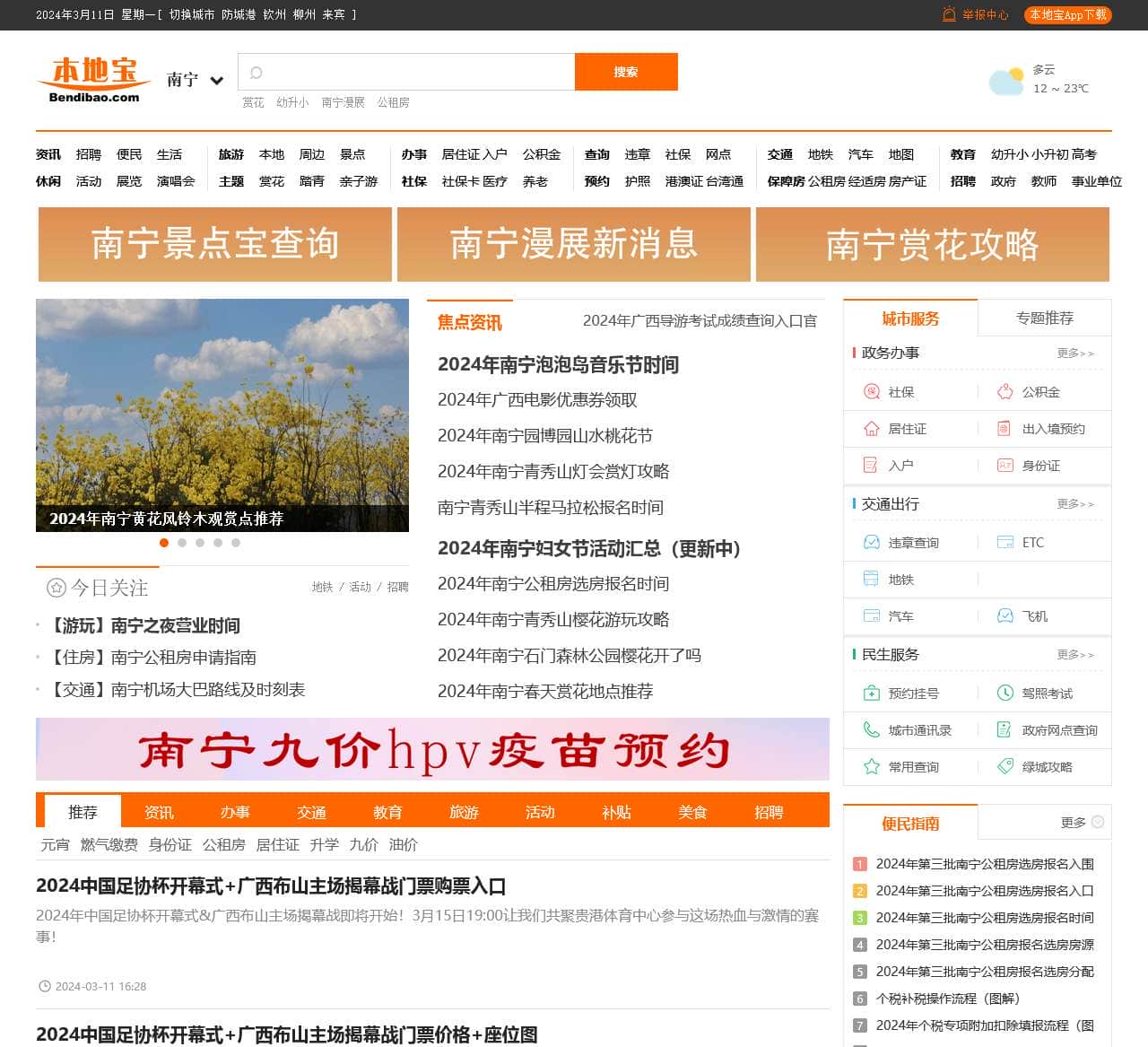Select the 地铁 icon under 交通出行
This screenshot has height=1047, width=1148.
(871, 580)
